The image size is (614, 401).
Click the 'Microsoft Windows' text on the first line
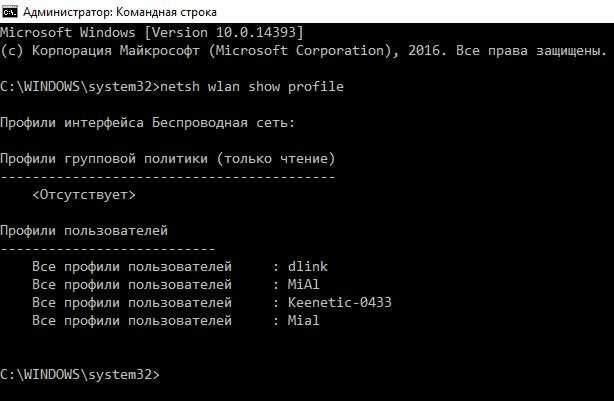[x=68, y=33]
